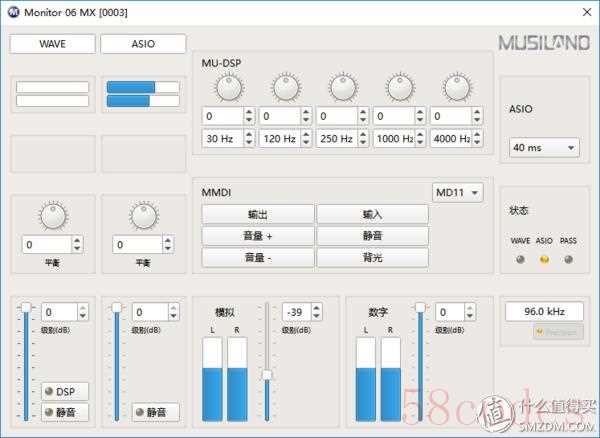Click the digital level value field
Viewport: 600px width, 438px height.
[x=450, y=312]
